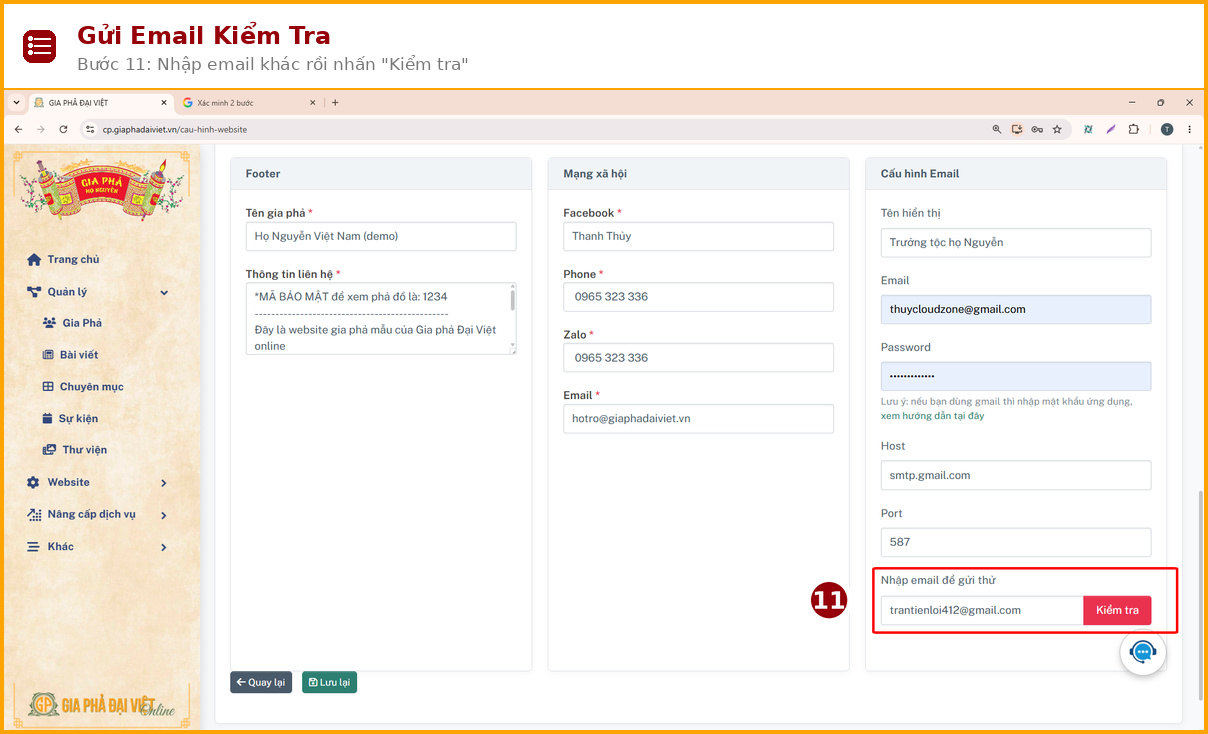
Task: Click the zoom magnifier icon in address bar
Action: (996, 129)
